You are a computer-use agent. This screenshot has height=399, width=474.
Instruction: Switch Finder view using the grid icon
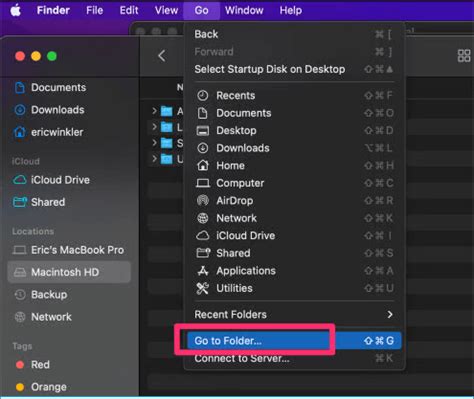(x=464, y=56)
